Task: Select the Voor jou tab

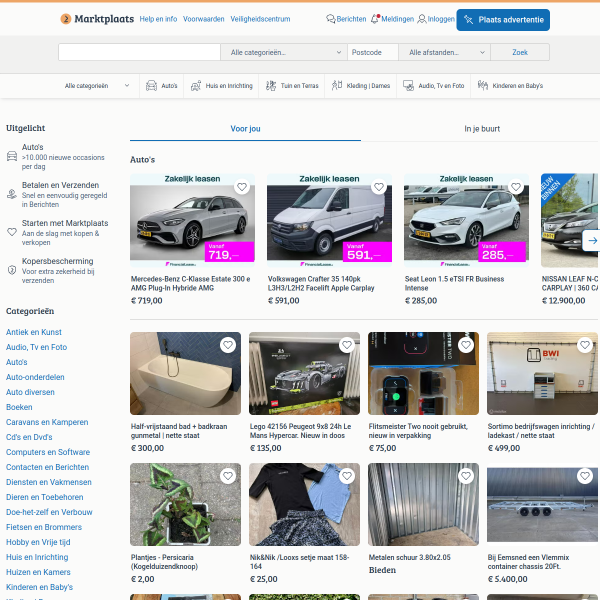Action: point(245,129)
